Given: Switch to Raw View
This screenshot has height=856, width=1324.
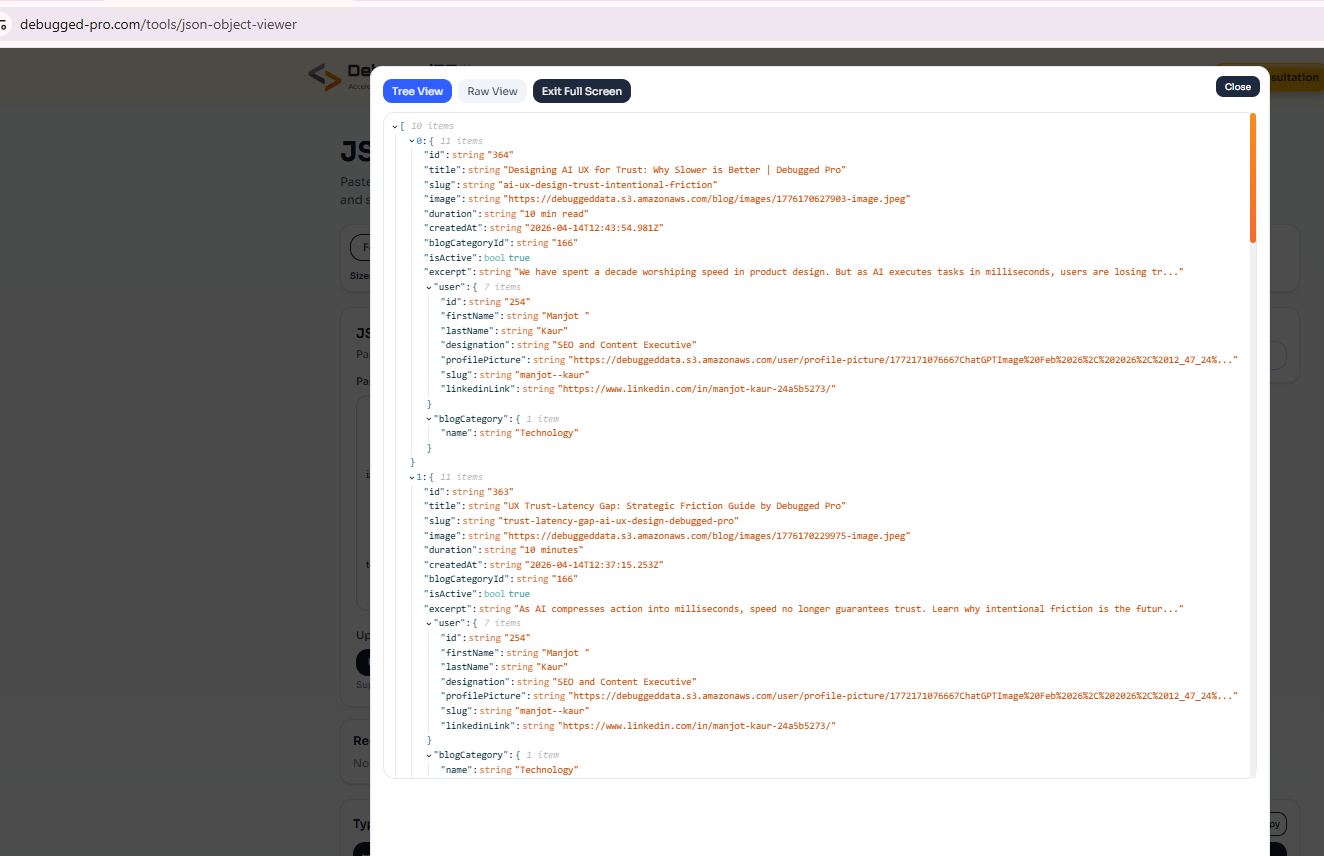Looking at the screenshot, I should click(491, 90).
